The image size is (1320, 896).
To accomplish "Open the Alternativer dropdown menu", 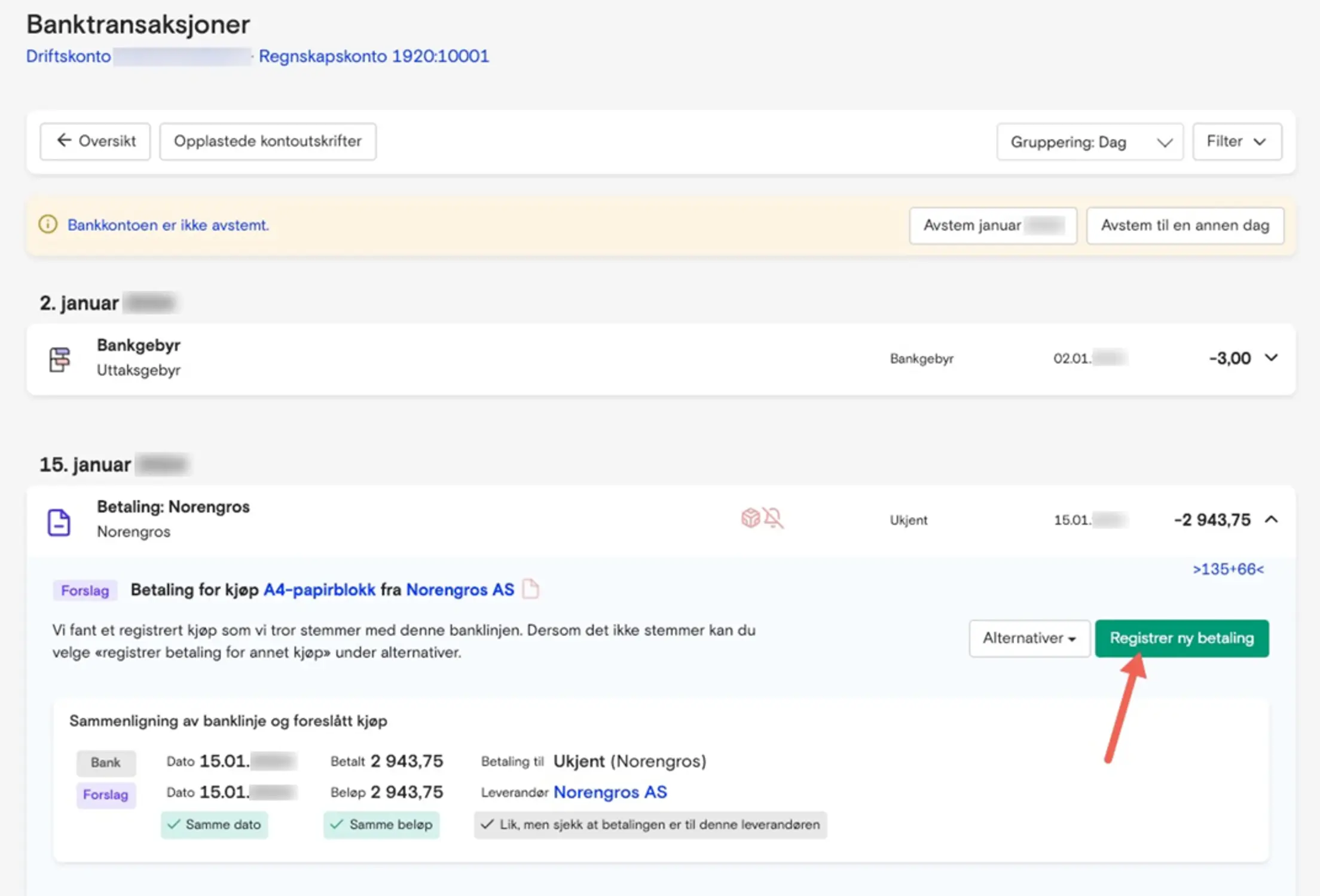I will pos(1029,638).
